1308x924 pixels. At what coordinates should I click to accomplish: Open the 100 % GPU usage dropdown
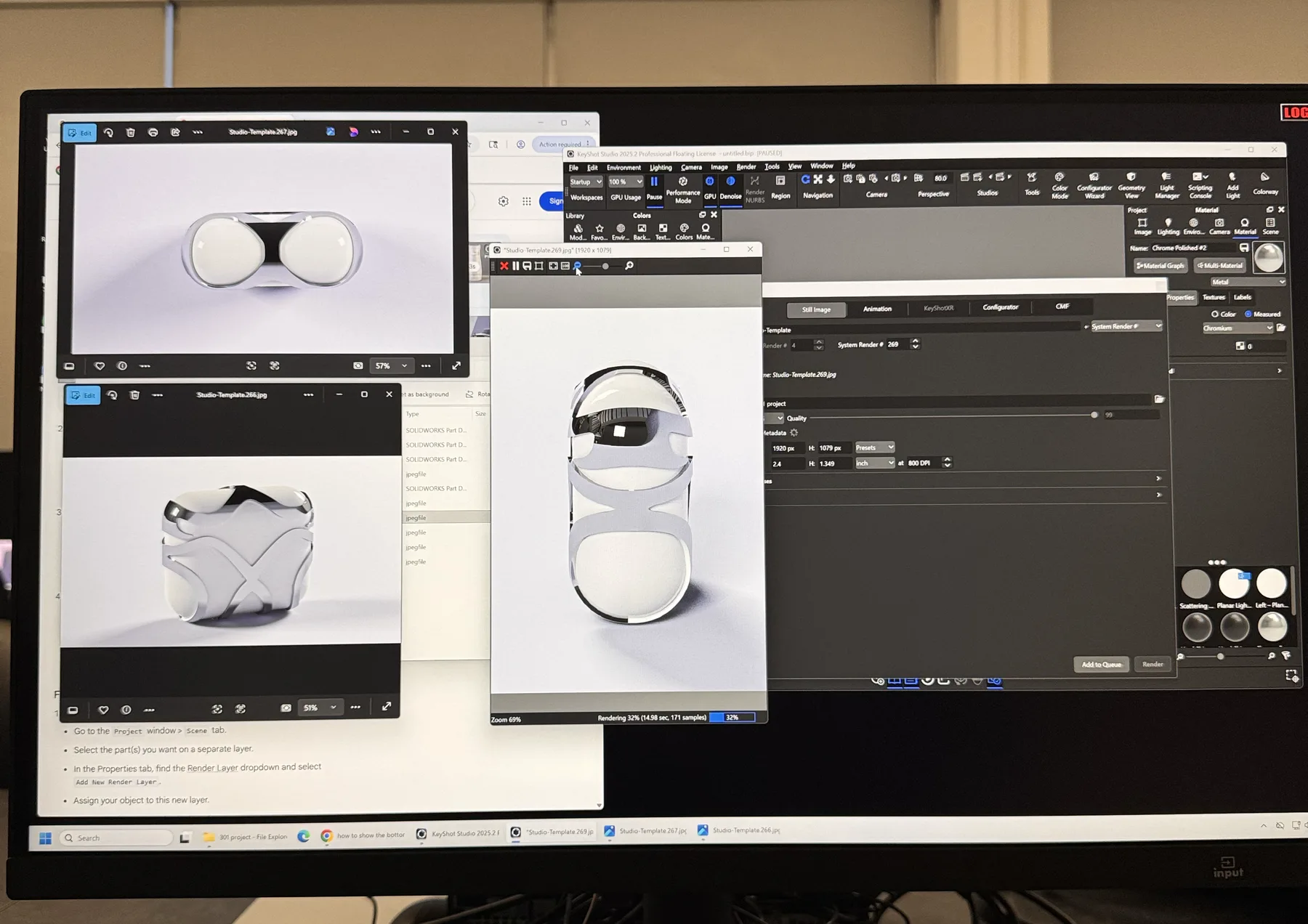(625, 182)
